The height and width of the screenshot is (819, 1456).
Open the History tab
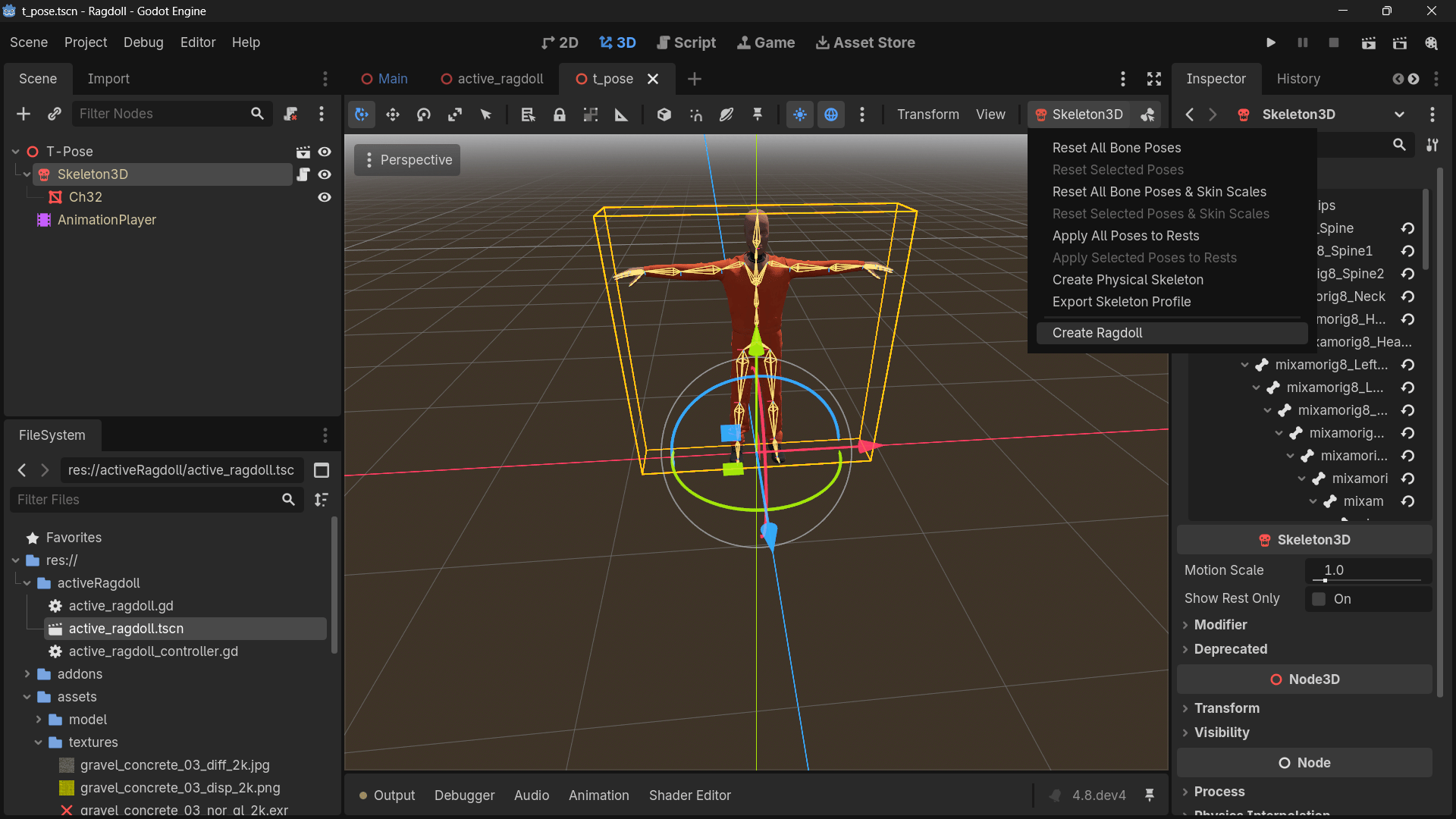tap(1298, 79)
